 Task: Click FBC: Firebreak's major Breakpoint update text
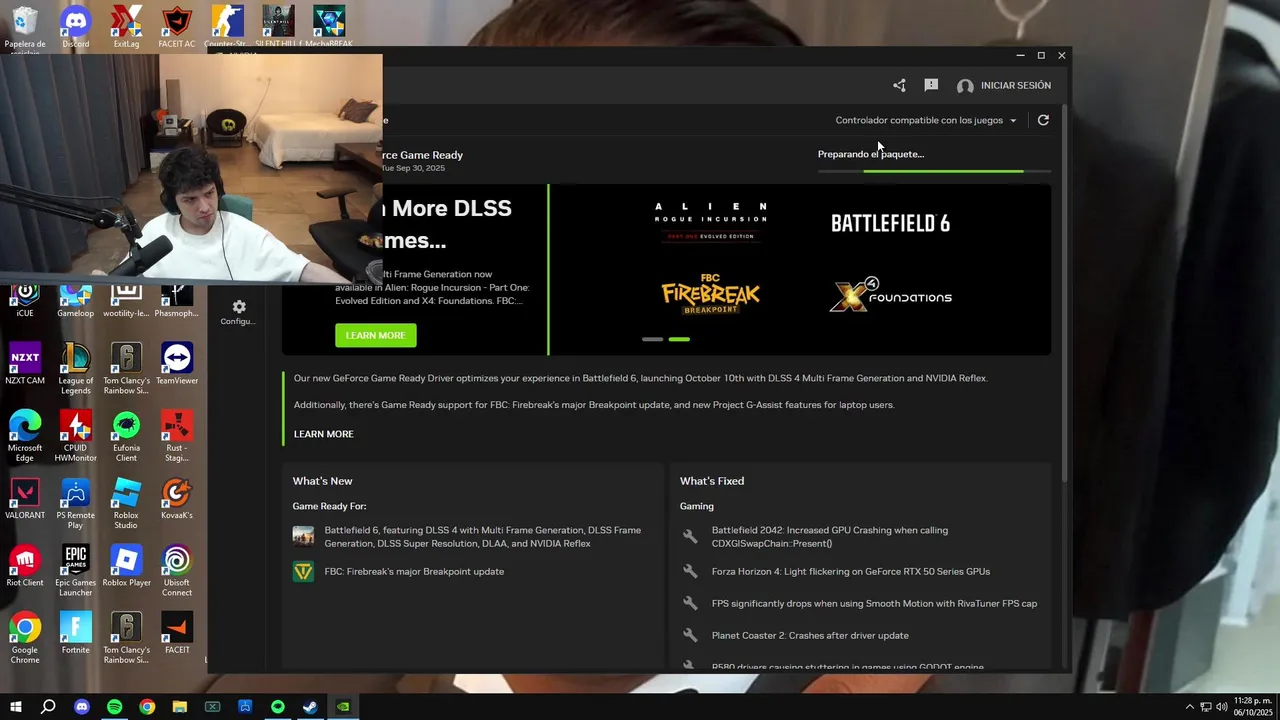(x=414, y=571)
